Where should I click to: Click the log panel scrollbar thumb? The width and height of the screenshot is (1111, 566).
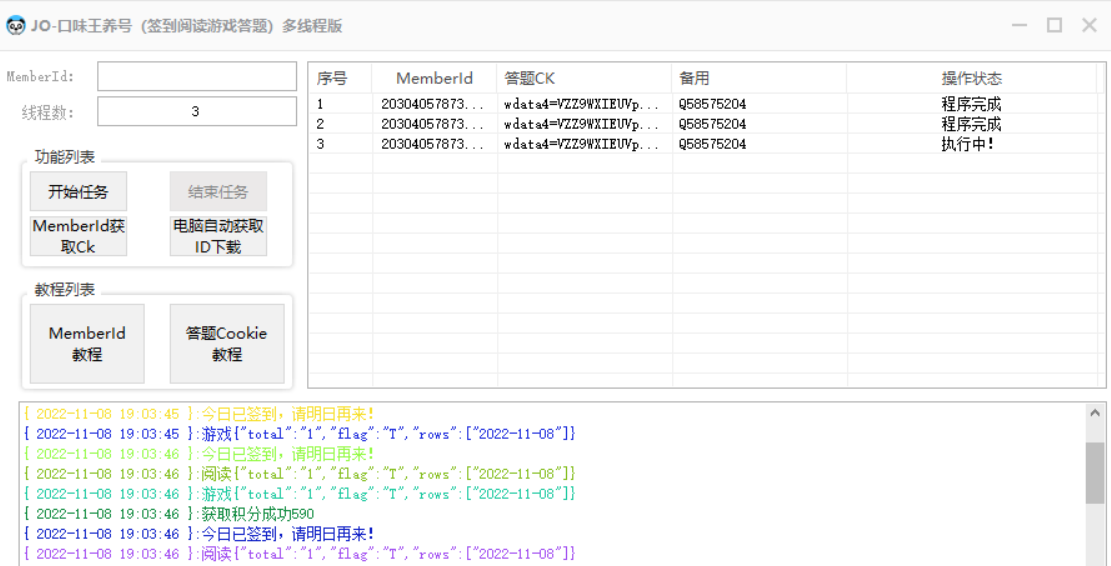(x=1095, y=472)
